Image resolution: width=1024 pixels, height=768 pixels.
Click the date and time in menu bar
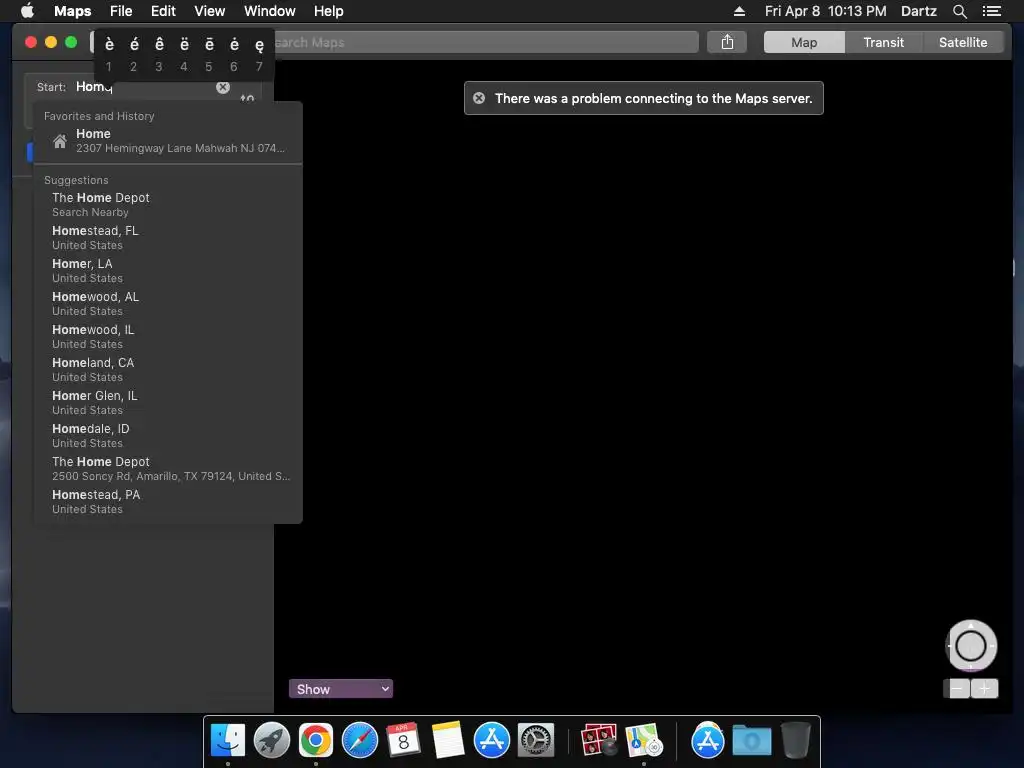pyautogui.click(x=825, y=11)
